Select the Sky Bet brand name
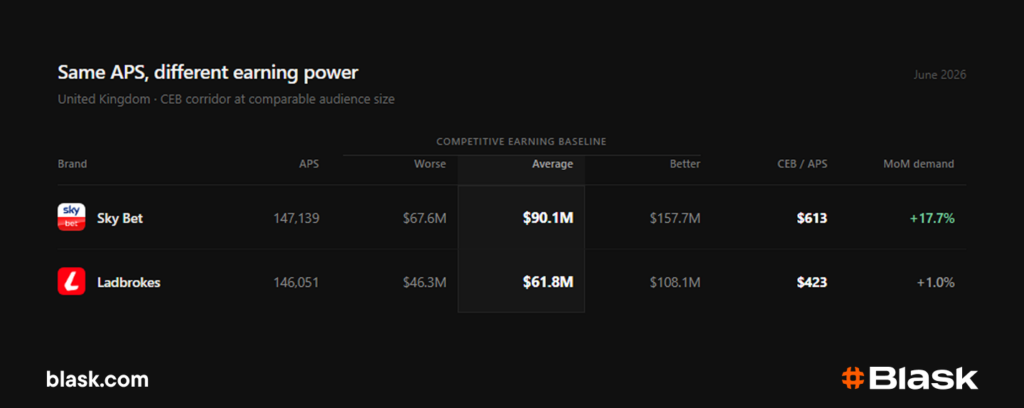The height and width of the screenshot is (408, 1024). pyautogui.click(x=120, y=218)
